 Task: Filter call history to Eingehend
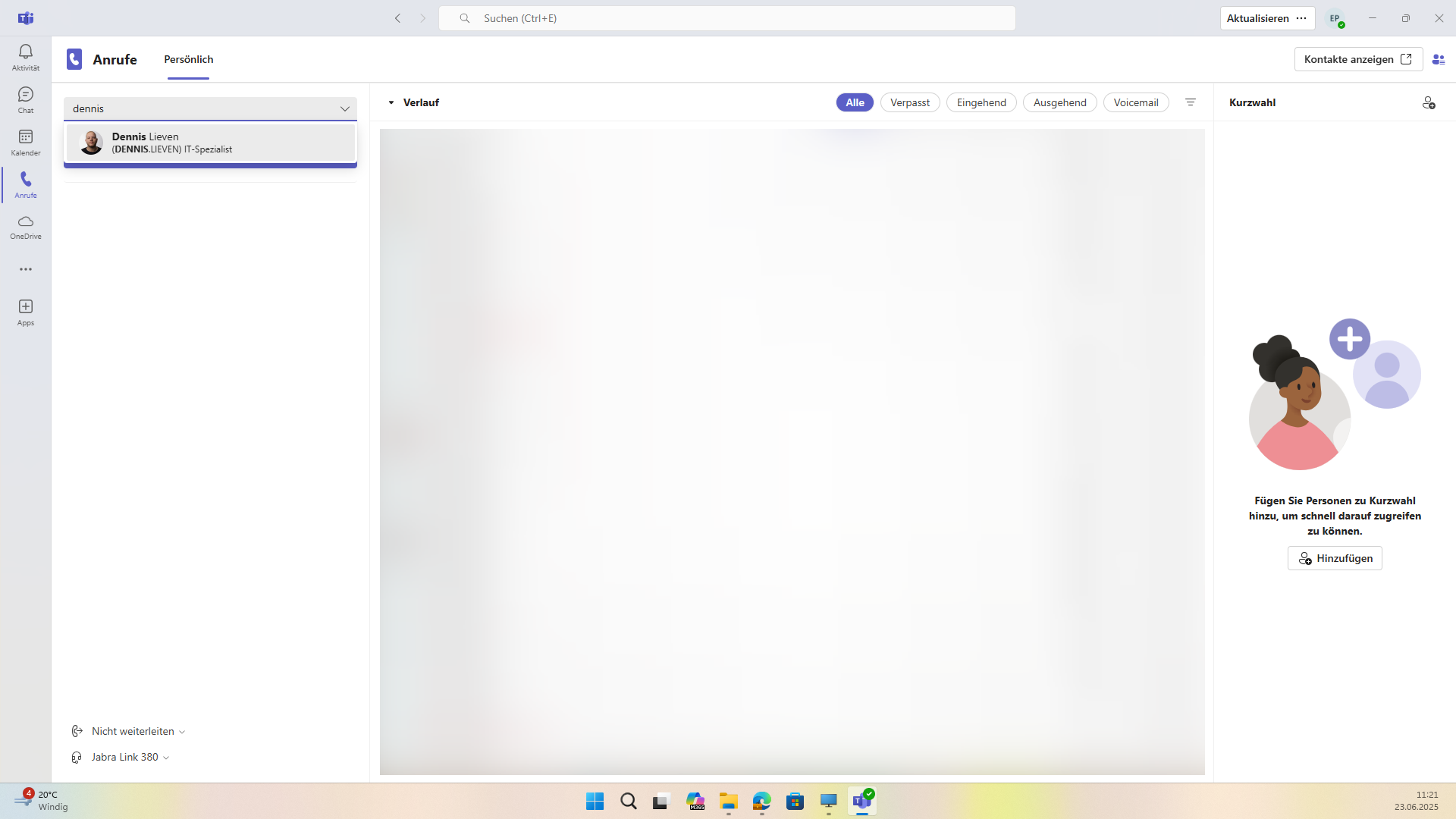(981, 102)
